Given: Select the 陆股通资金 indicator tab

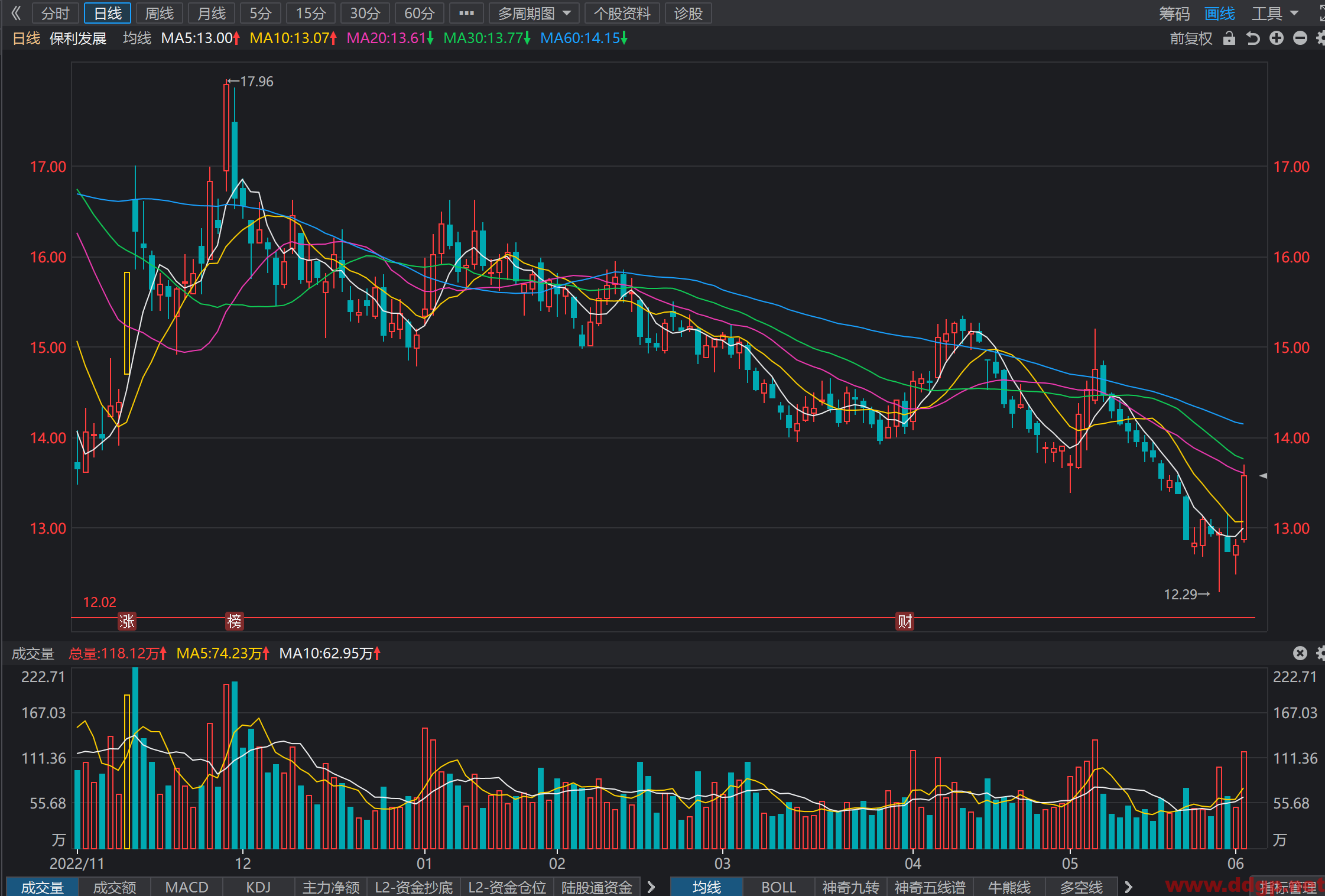Looking at the screenshot, I should pos(597,887).
